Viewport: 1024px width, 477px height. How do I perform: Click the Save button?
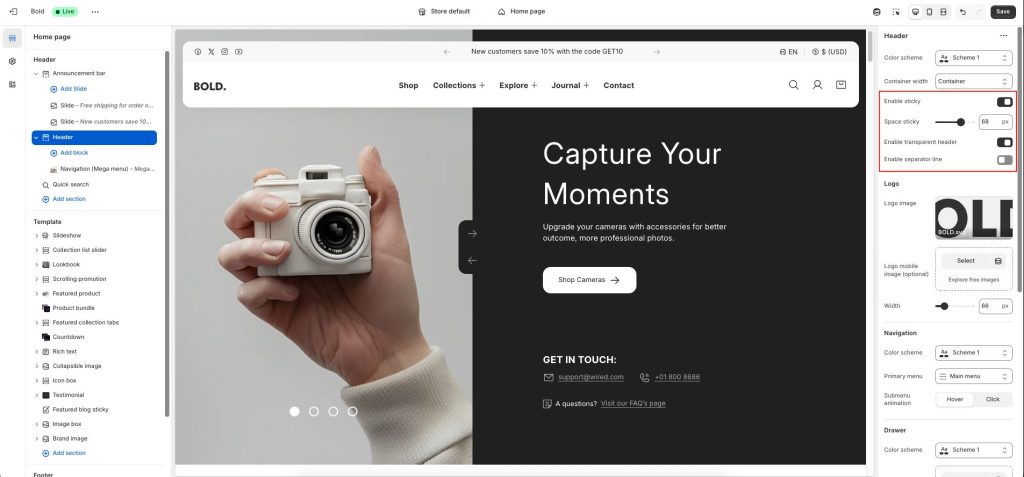[1003, 12]
